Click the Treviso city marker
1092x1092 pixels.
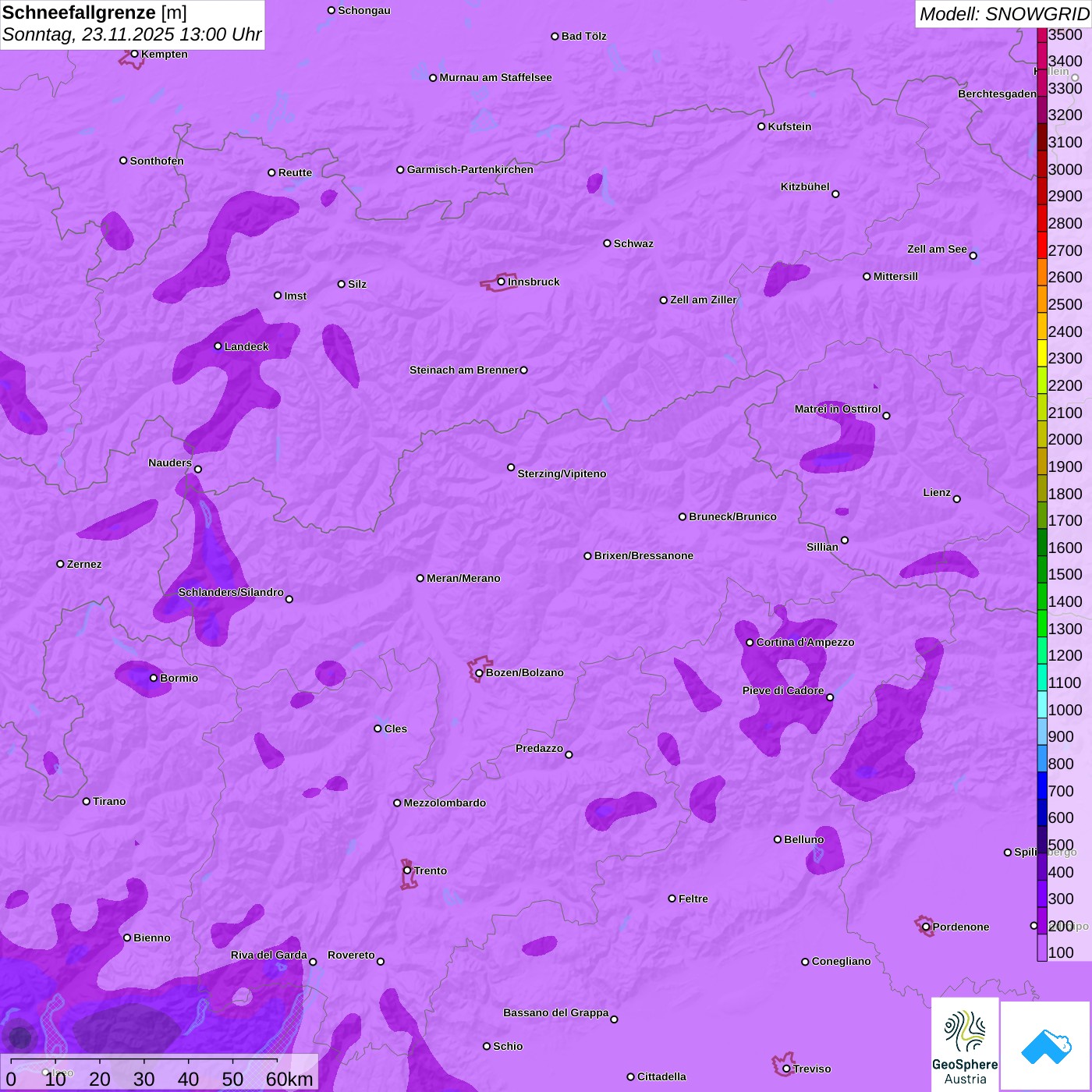(786, 1069)
